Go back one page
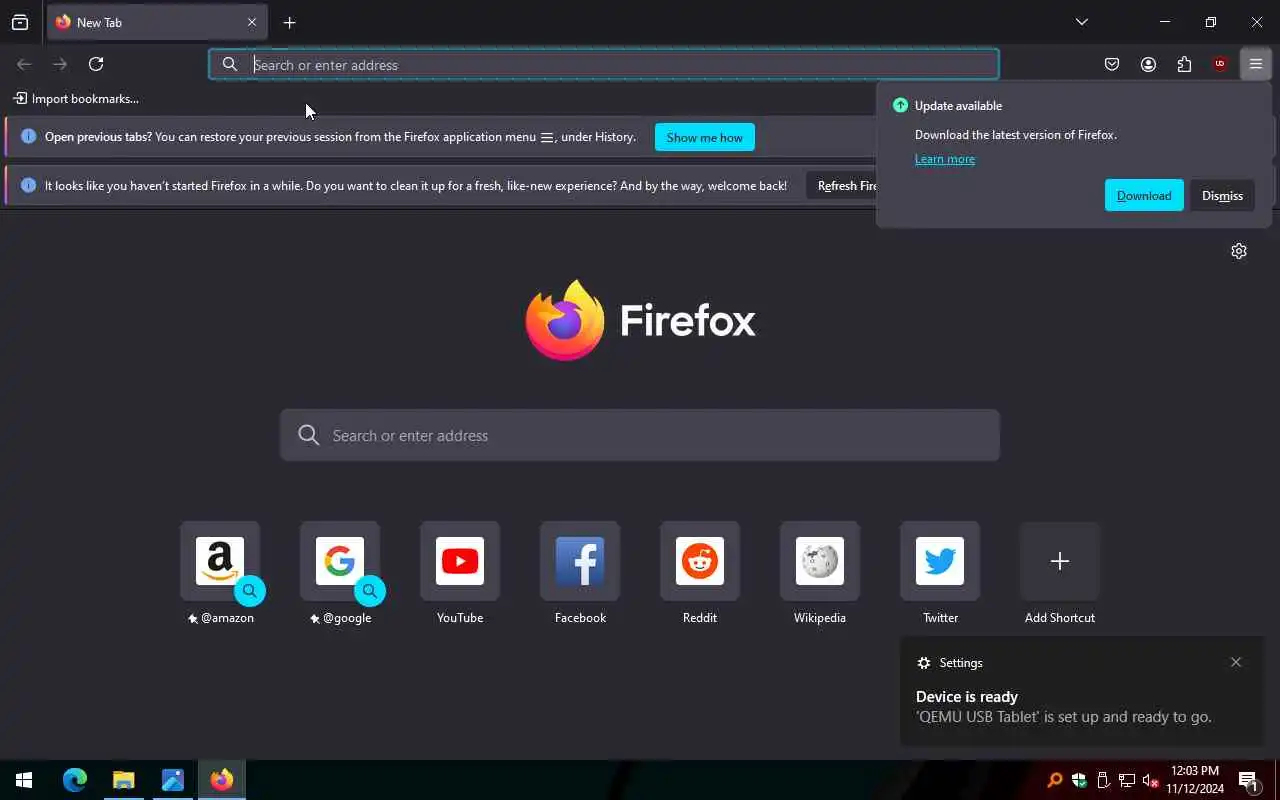This screenshot has height=800, width=1280. tap(24, 64)
